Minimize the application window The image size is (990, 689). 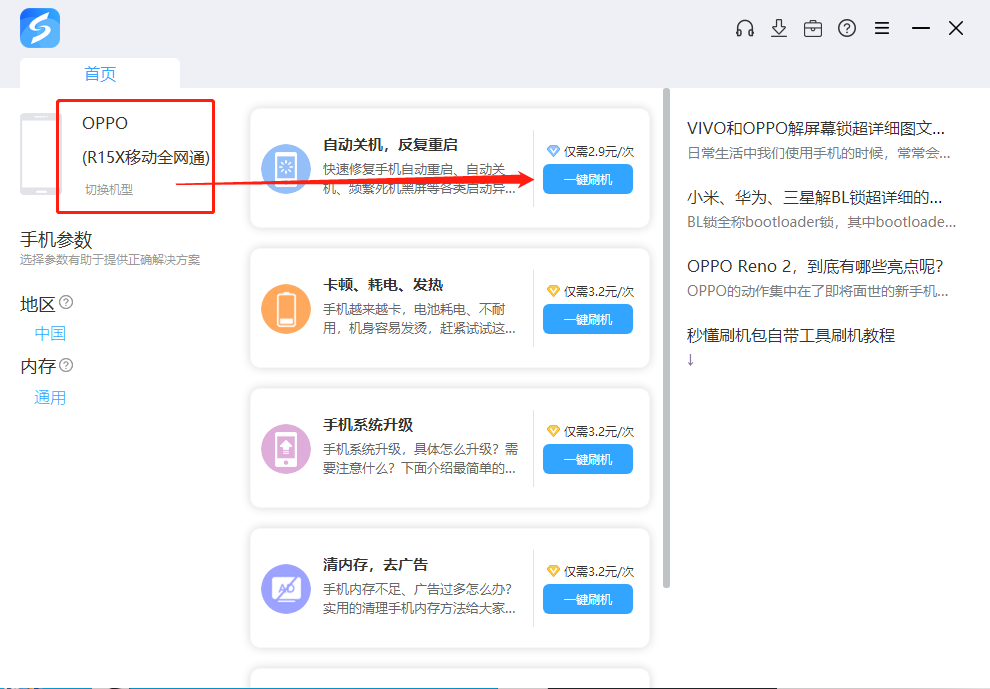click(921, 28)
